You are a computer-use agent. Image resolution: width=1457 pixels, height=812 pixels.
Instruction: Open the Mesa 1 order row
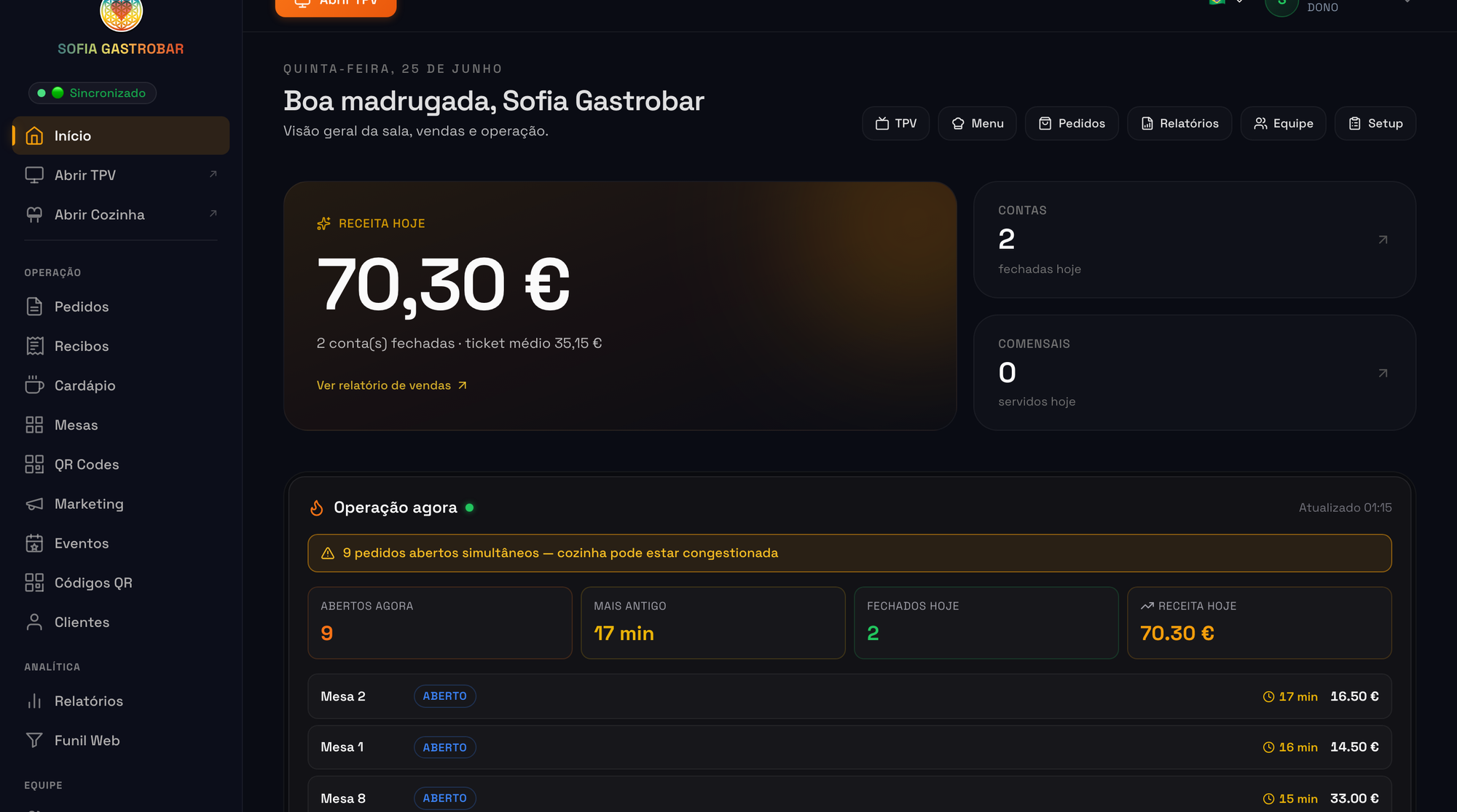pos(849,747)
